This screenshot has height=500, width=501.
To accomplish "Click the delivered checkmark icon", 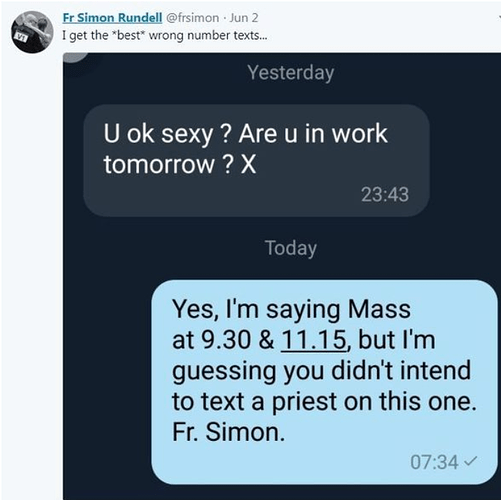I will [x=470, y=461].
